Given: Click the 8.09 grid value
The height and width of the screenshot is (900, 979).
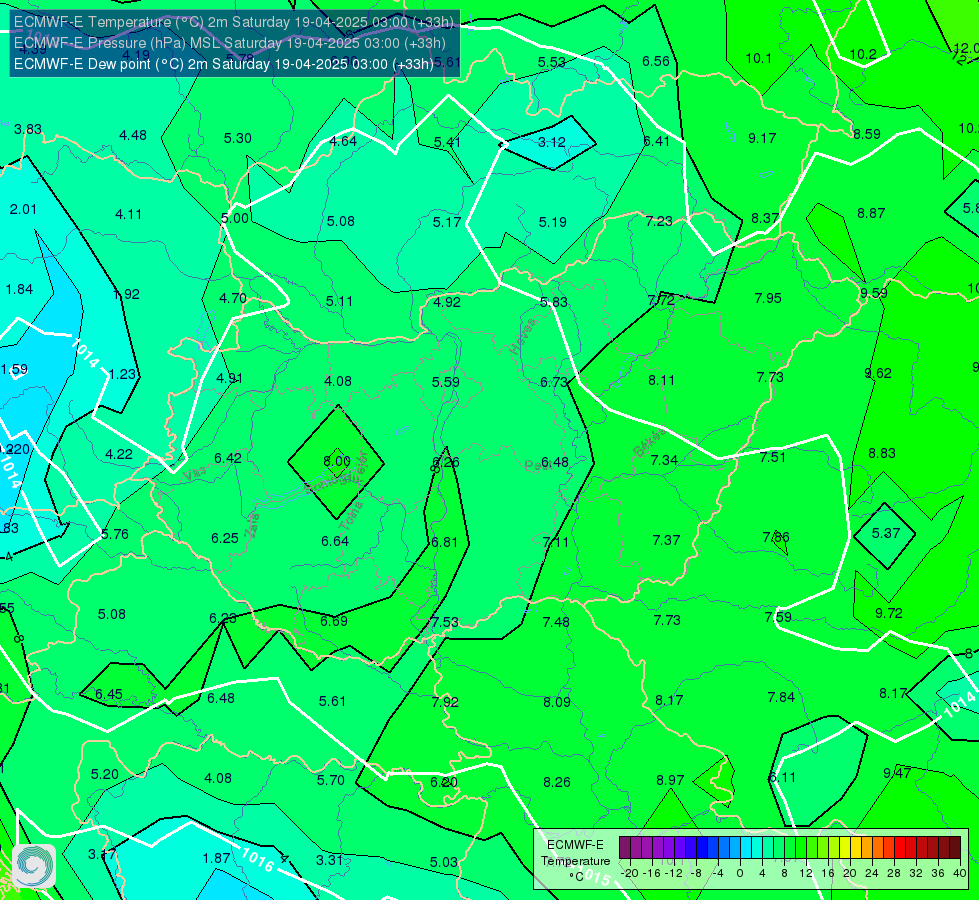Looking at the screenshot, I should point(556,703).
